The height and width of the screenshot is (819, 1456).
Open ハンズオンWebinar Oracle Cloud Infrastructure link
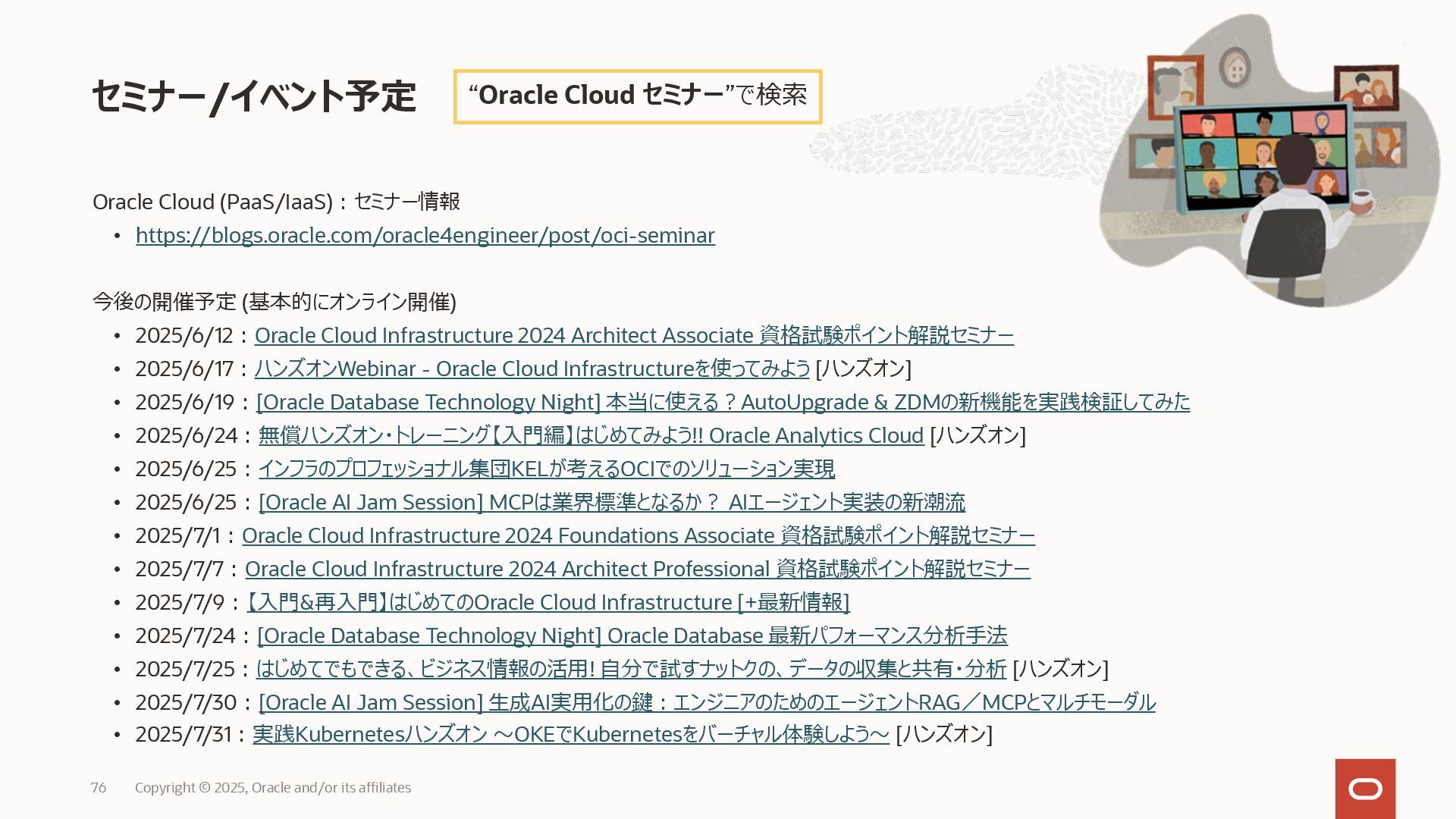tap(532, 369)
